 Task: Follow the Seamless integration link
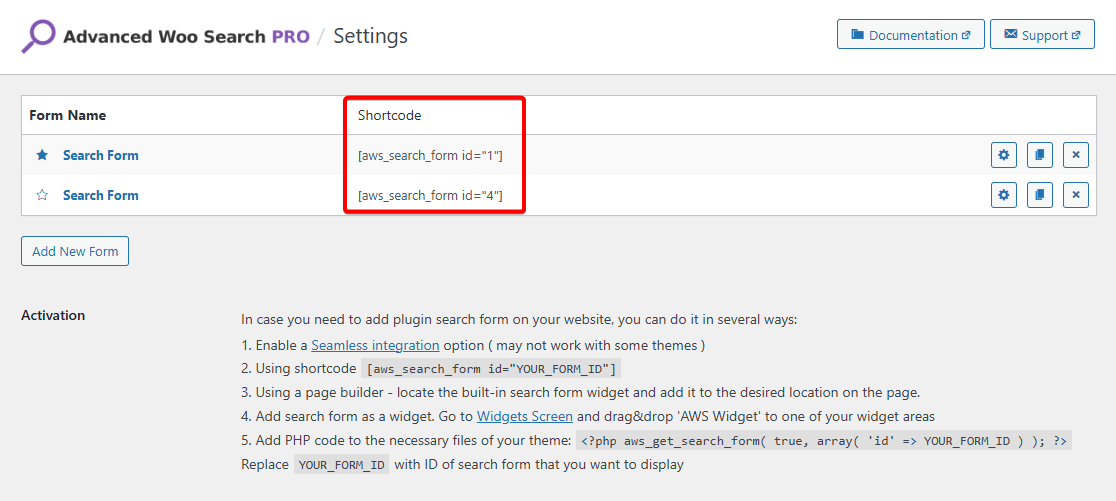375,345
